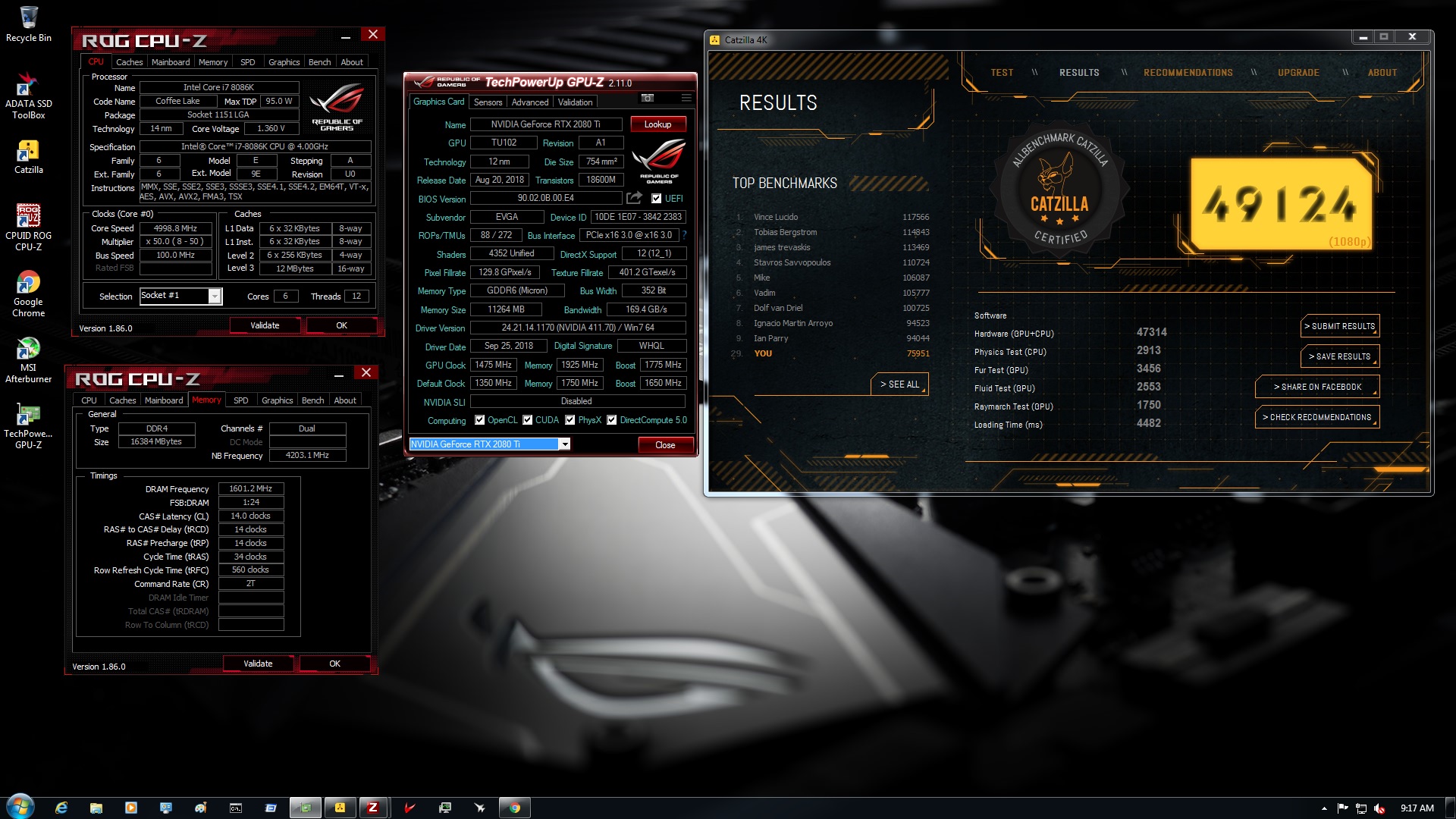Expand the GPU selector dropdown in GPU-Z
Image resolution: width=1456 pixels, height=819 pixels.
[564, 444]
